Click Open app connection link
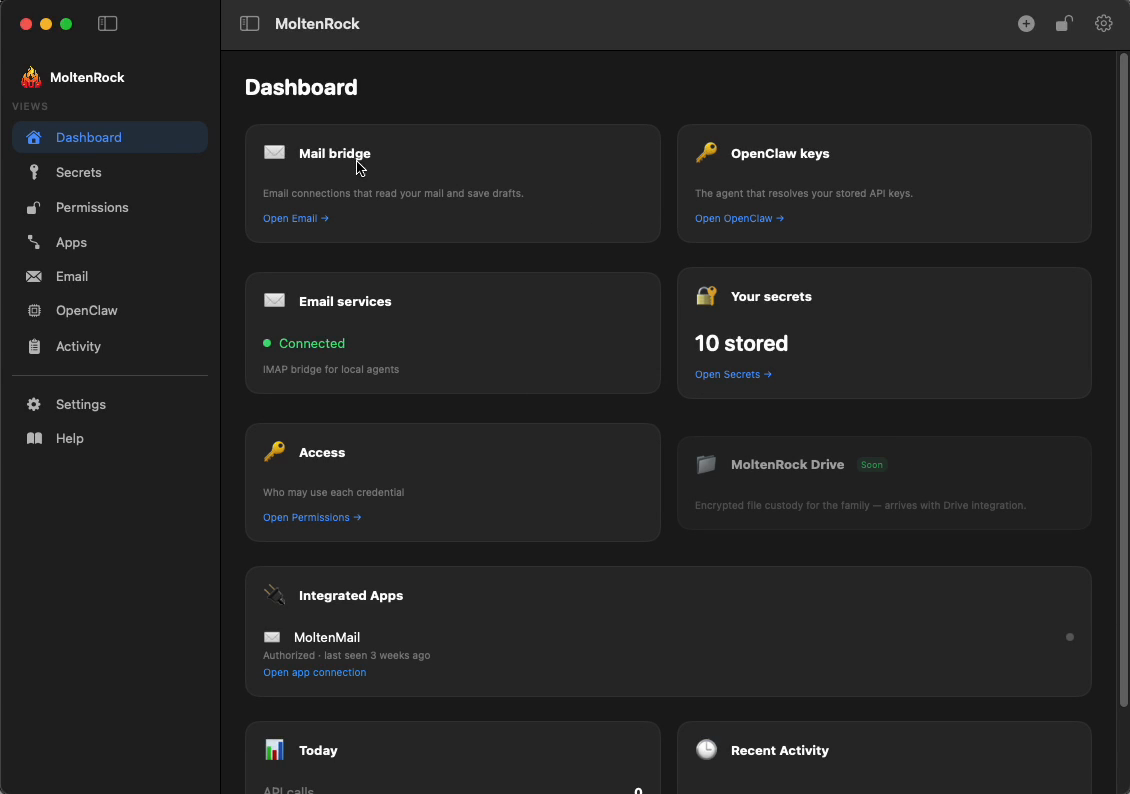This screenshot has height=794, width=1130. click(x=314, y=672)
